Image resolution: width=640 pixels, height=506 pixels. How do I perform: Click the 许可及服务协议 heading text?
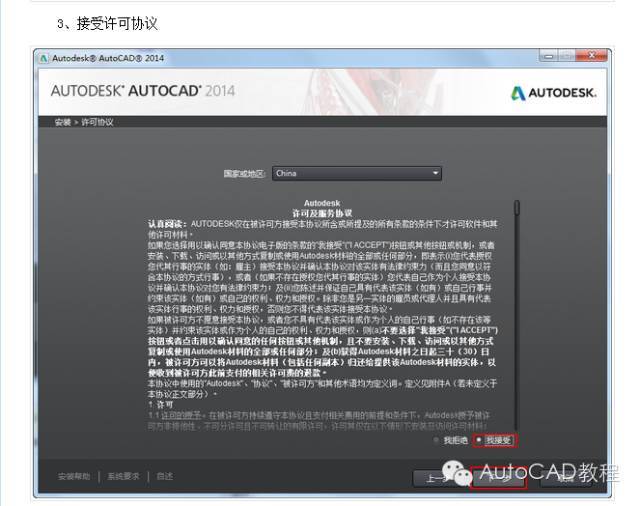322,213
